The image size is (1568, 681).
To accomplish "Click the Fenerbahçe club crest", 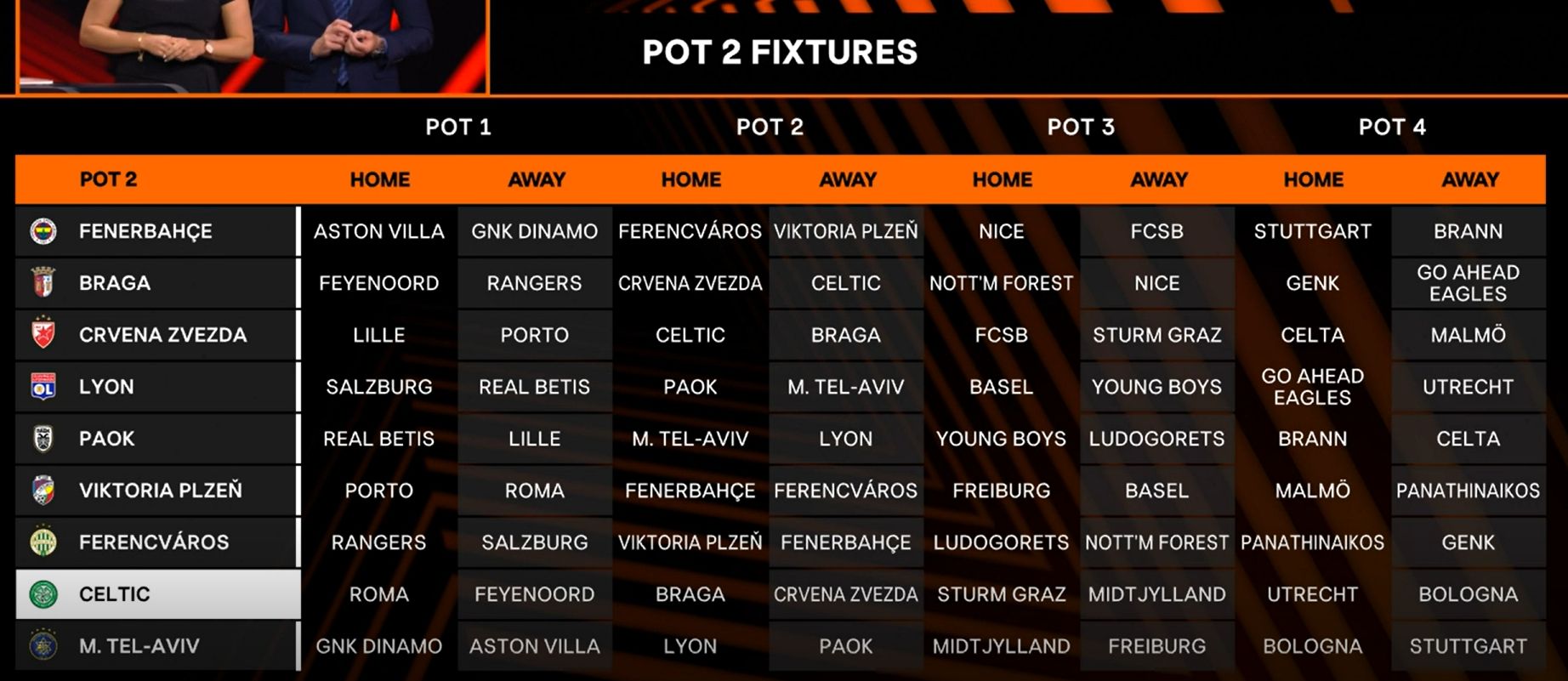I will tap(43, 231).
